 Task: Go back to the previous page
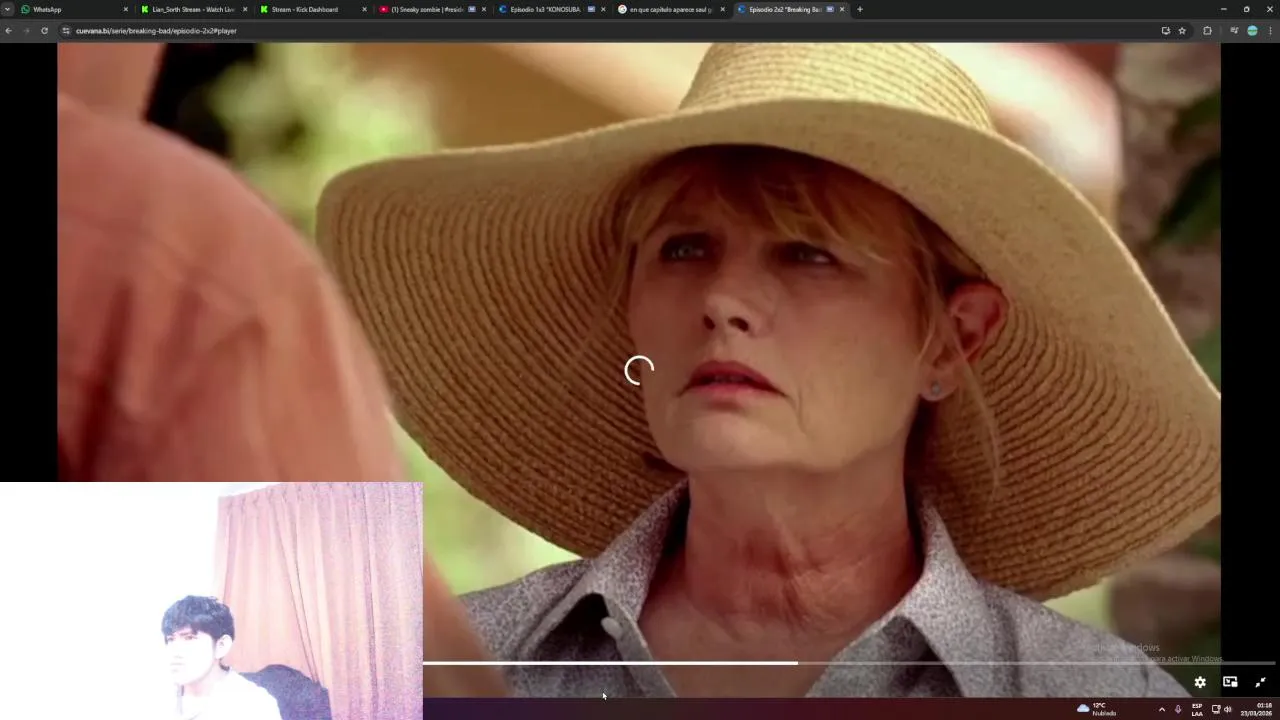tap(9, 31)
